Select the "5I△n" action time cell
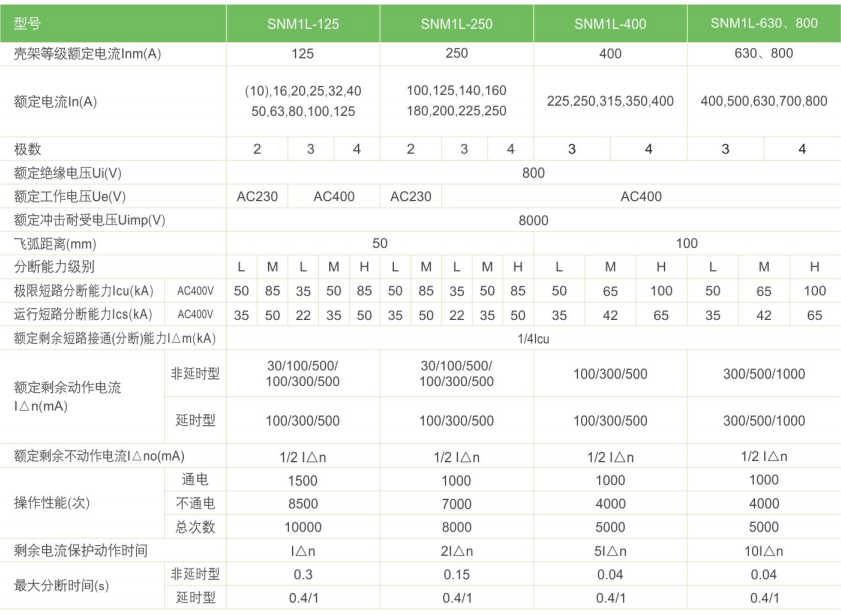Viewport: 841px width, 615px height. (x=610, y=551)
